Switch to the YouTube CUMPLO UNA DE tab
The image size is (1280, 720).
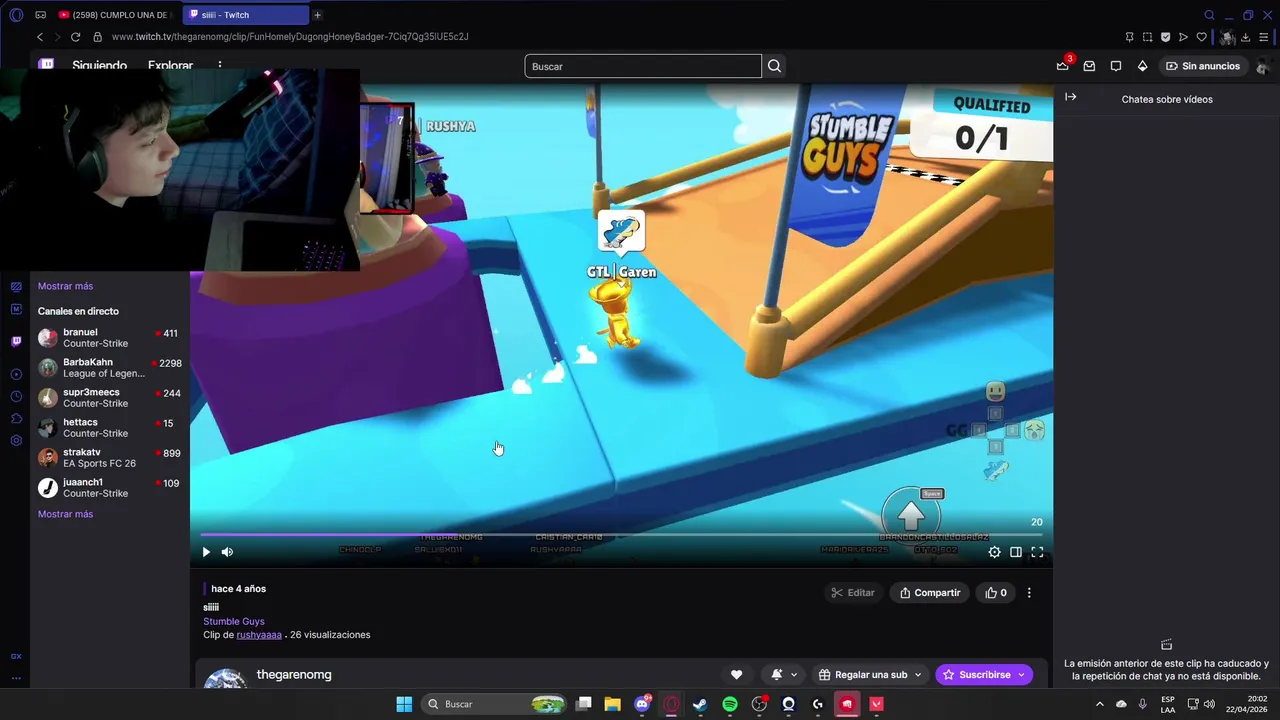click(x=114, y=15)
